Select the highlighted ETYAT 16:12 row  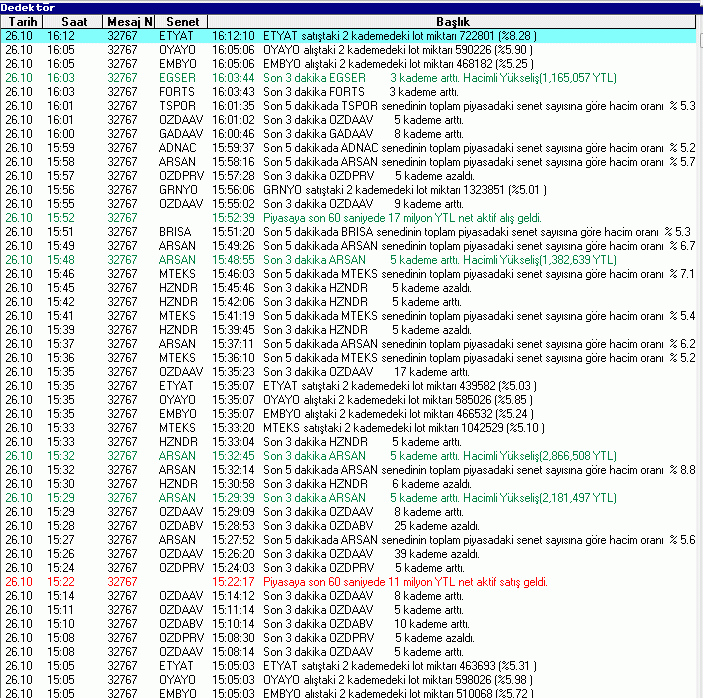click(x=350, y=35)
